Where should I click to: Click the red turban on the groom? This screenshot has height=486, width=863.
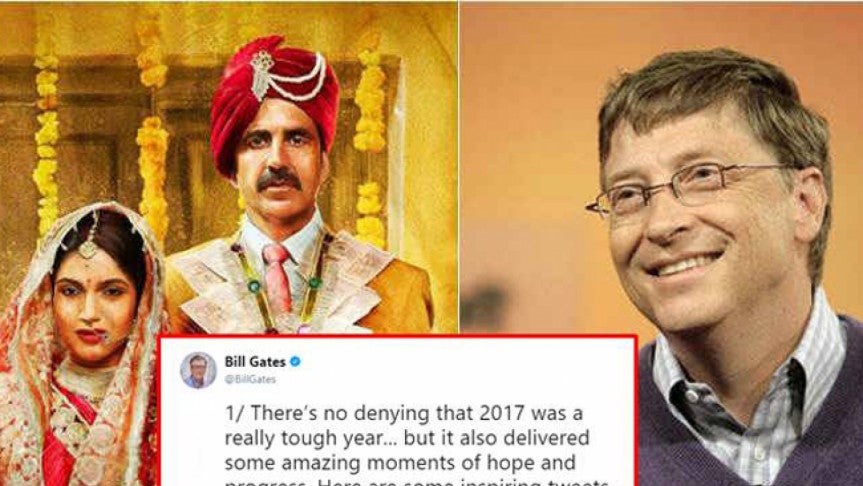[274, 99]
